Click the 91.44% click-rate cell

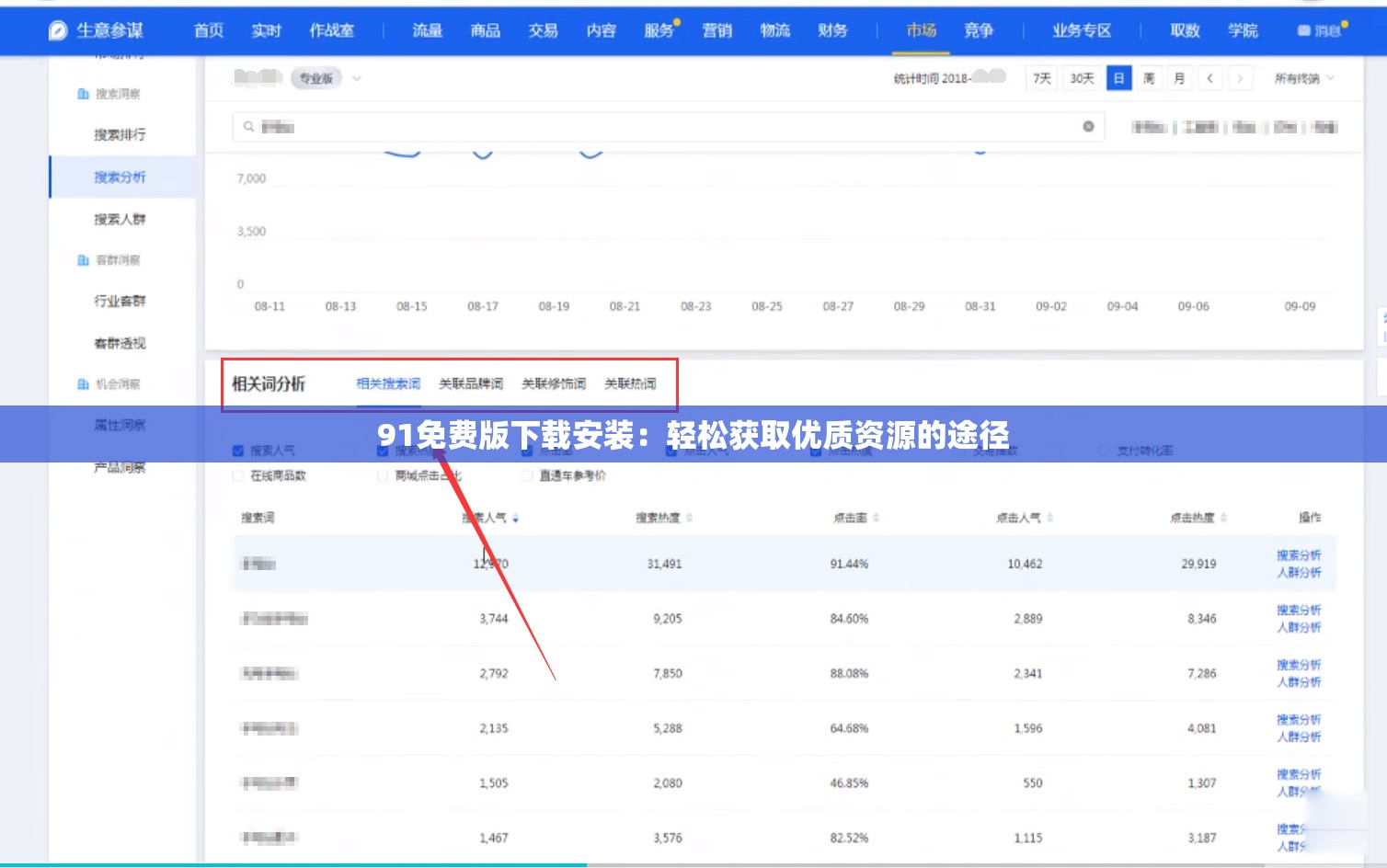[849, 564]
